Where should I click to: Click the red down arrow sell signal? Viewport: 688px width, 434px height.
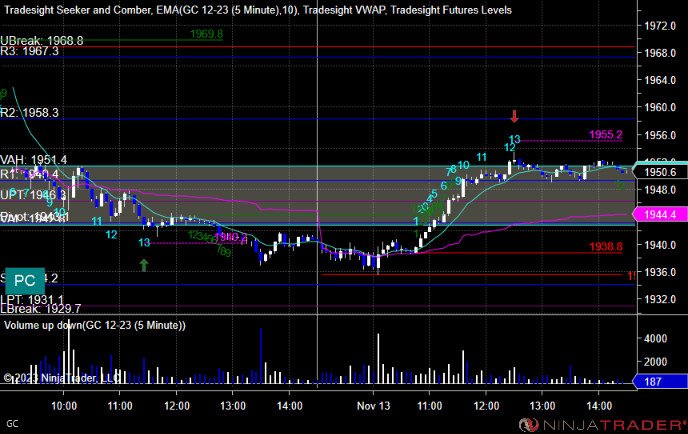(514, 116)
